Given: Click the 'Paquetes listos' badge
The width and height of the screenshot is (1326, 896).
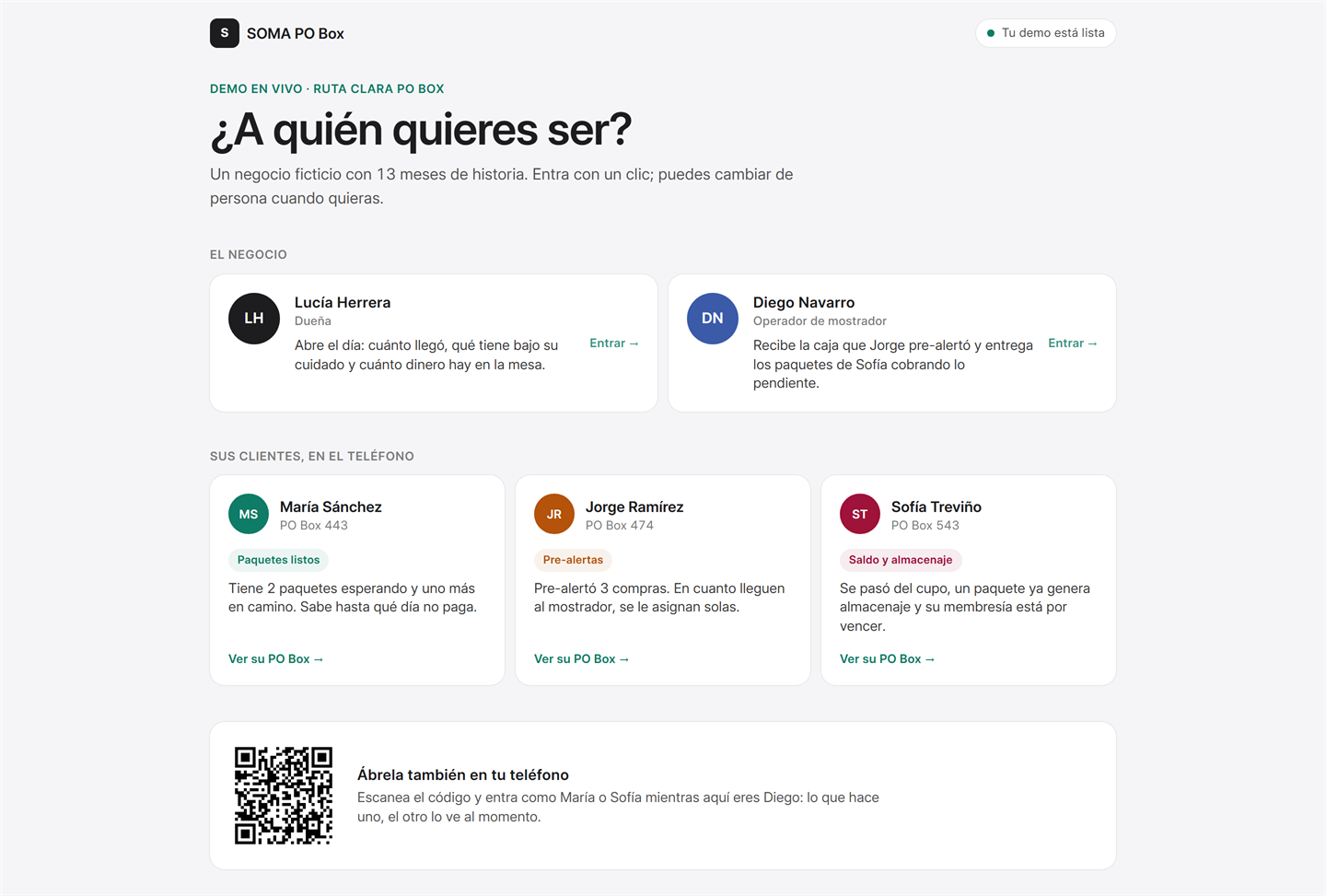Looking at the screenshot, I should click(x=279, y=560).
